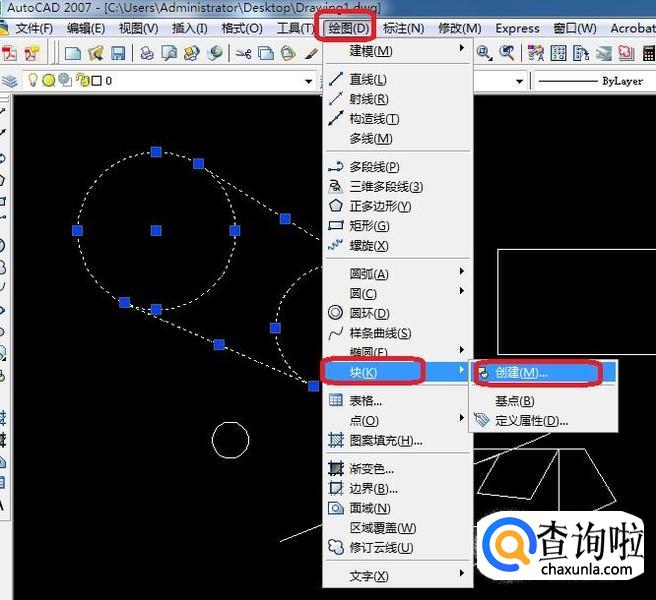The height and width of the screenshot is (600, 656).
Task: Click the Copy toolbar icon
Action: (266, 53)
